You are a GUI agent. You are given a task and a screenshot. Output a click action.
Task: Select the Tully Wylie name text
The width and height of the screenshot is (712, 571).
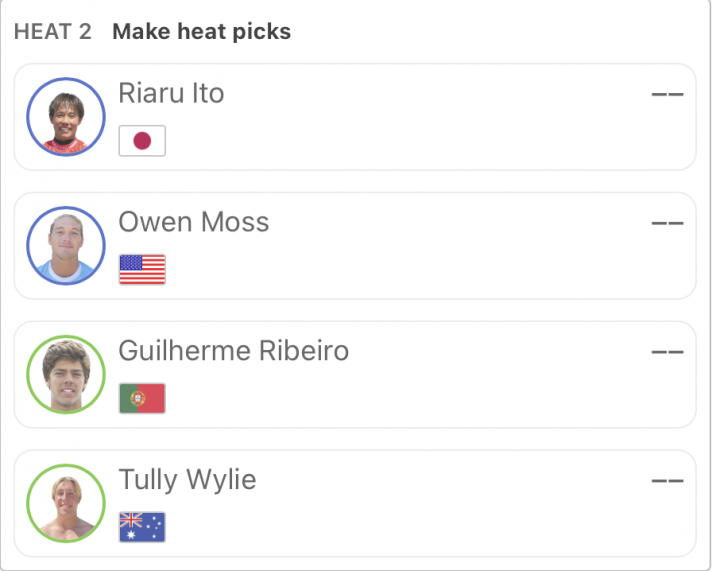(x=188, y=480)
